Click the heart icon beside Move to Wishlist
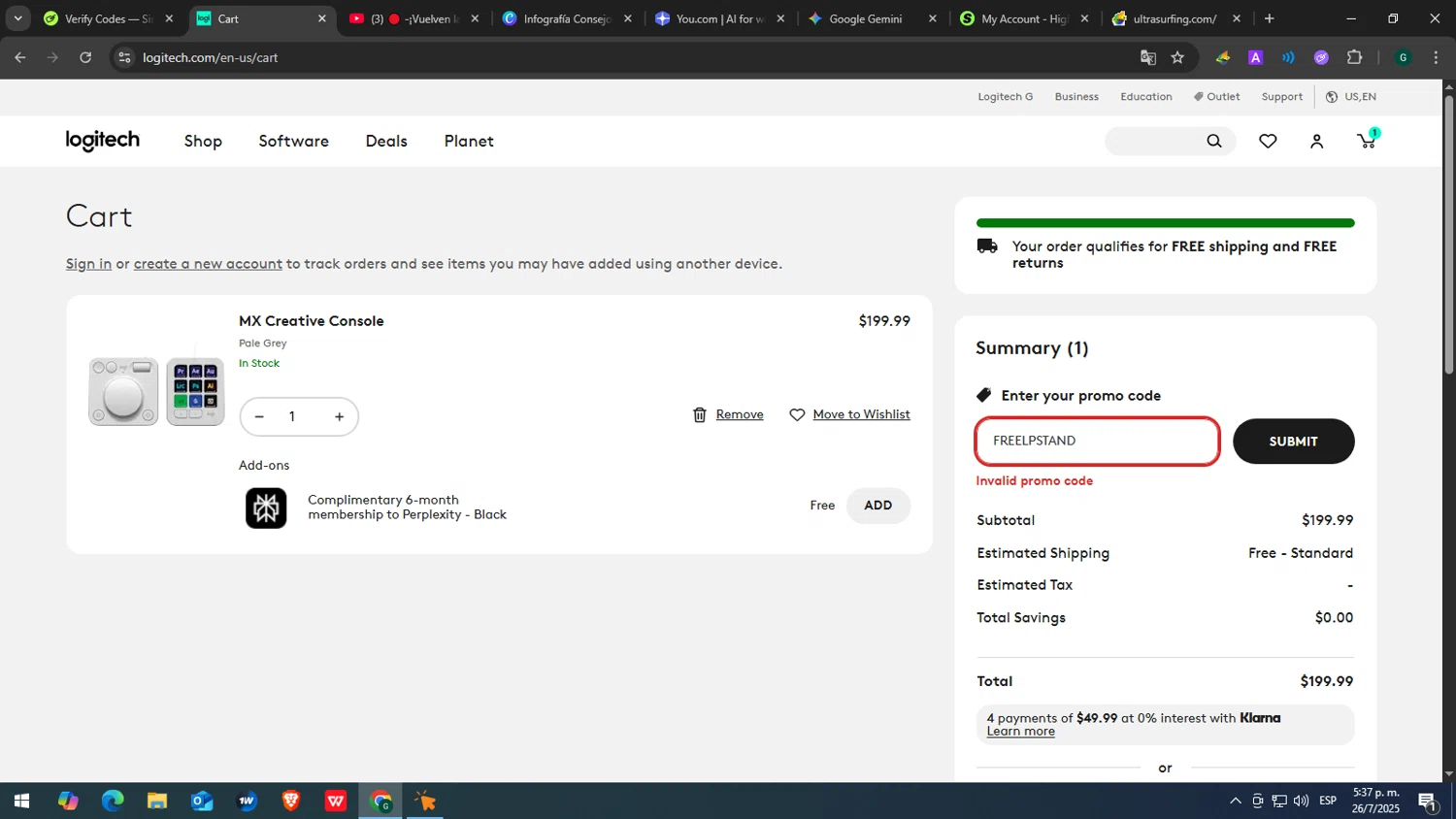 (x=797, y=415)
